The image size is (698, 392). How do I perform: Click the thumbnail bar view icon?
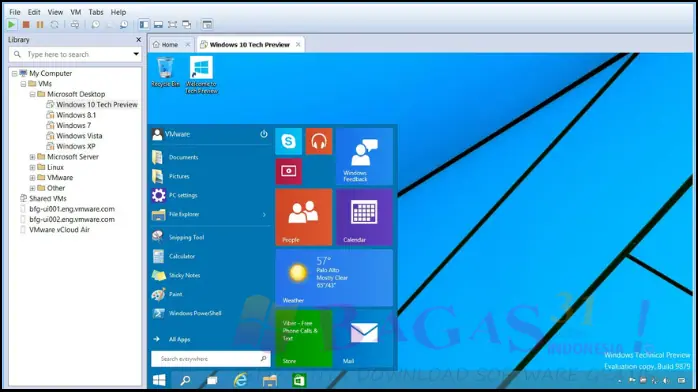click(158, 25)
